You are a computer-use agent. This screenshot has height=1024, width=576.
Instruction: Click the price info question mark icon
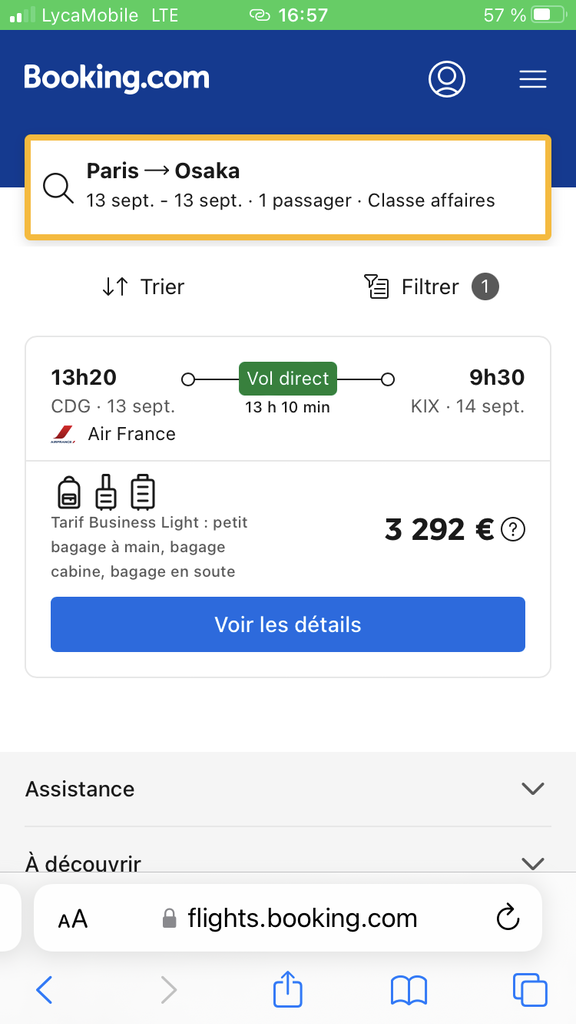[513, 530]
